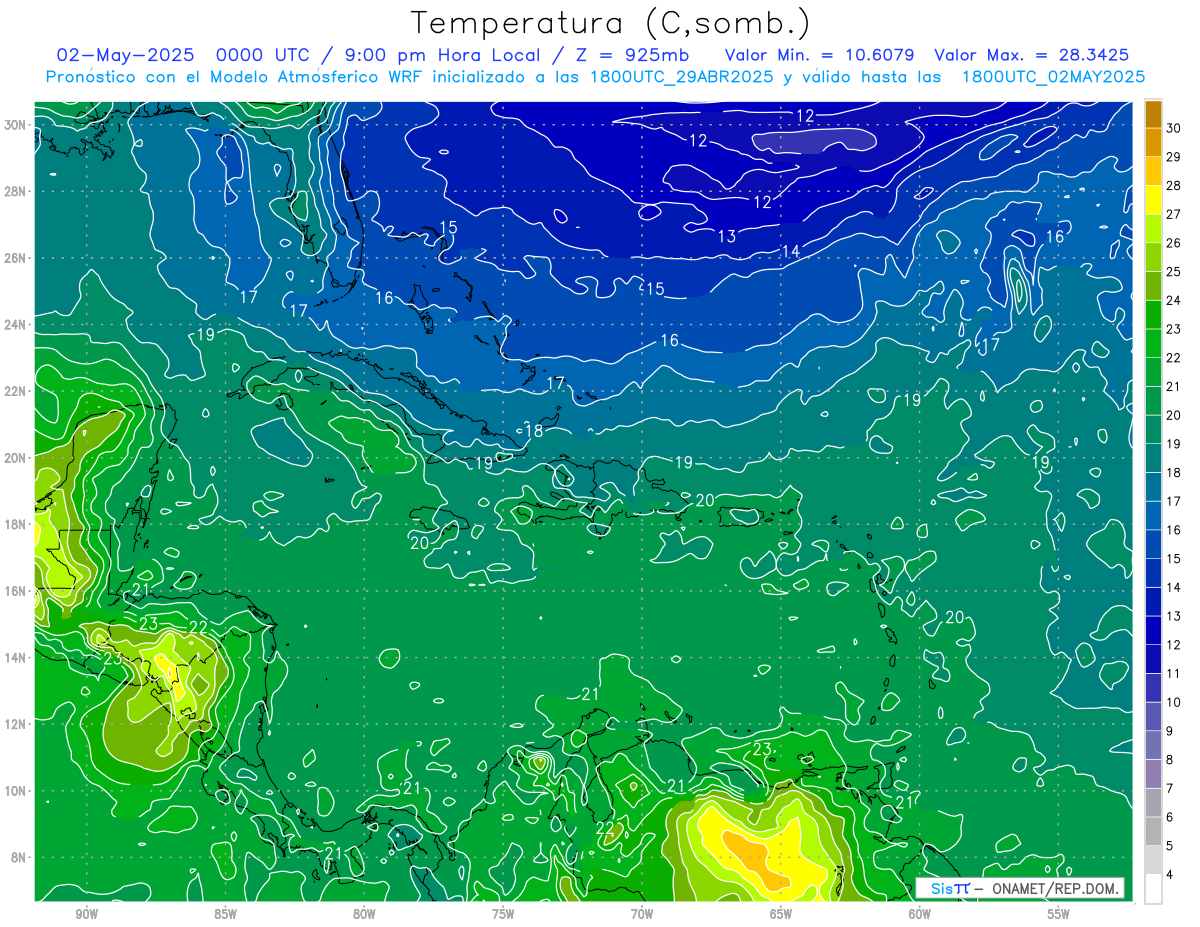
Task: Click the green legend swatch between 22 and 23
Action: [1153, 343]
